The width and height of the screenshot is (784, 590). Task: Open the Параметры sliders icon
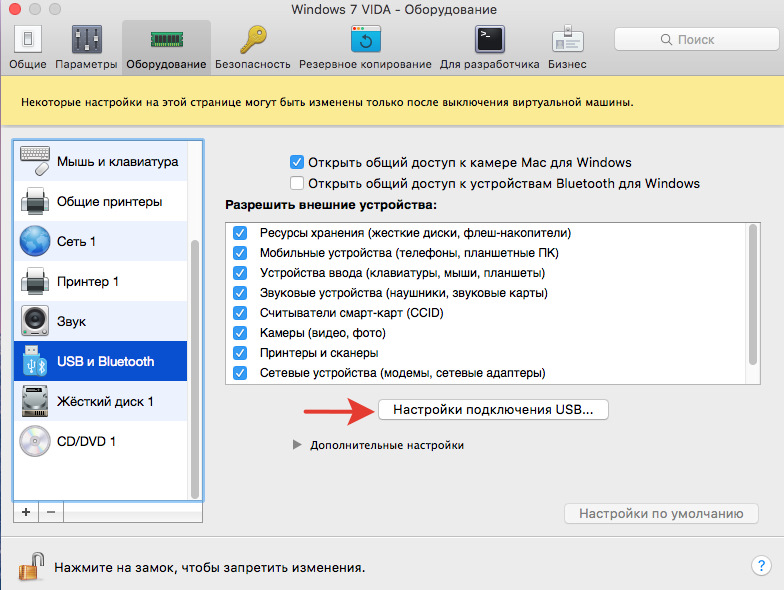[86, 39]
